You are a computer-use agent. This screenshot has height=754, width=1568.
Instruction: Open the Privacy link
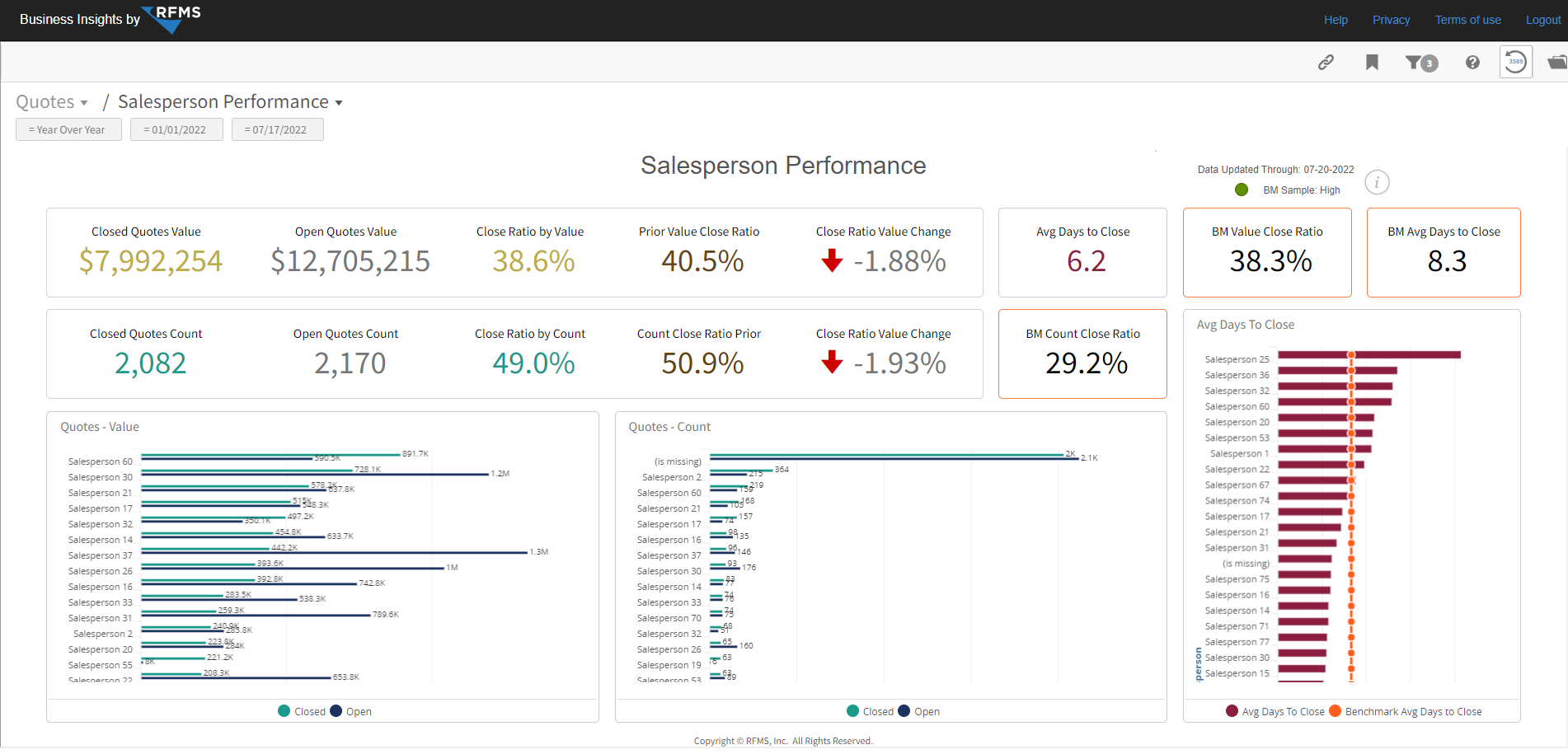click(x=1391, y=20)
